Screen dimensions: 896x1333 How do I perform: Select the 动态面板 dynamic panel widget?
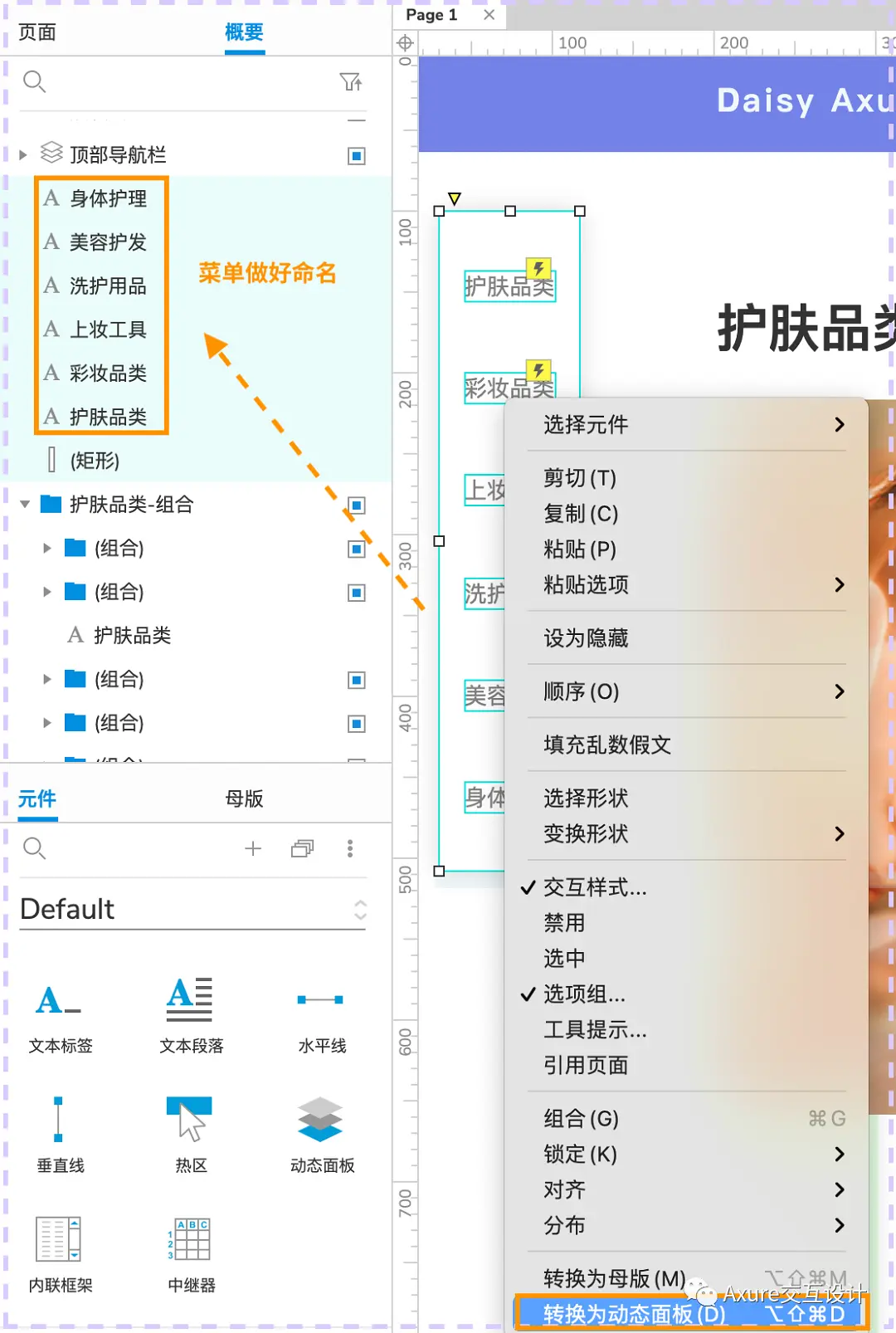[322, 1135]
